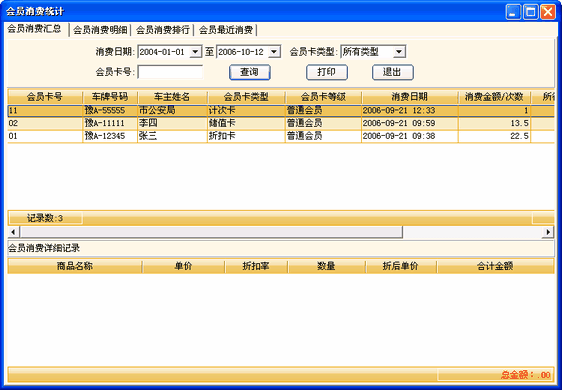
Task: Select the 李四 储值卡 record row
Action: (x=281, y=123)
